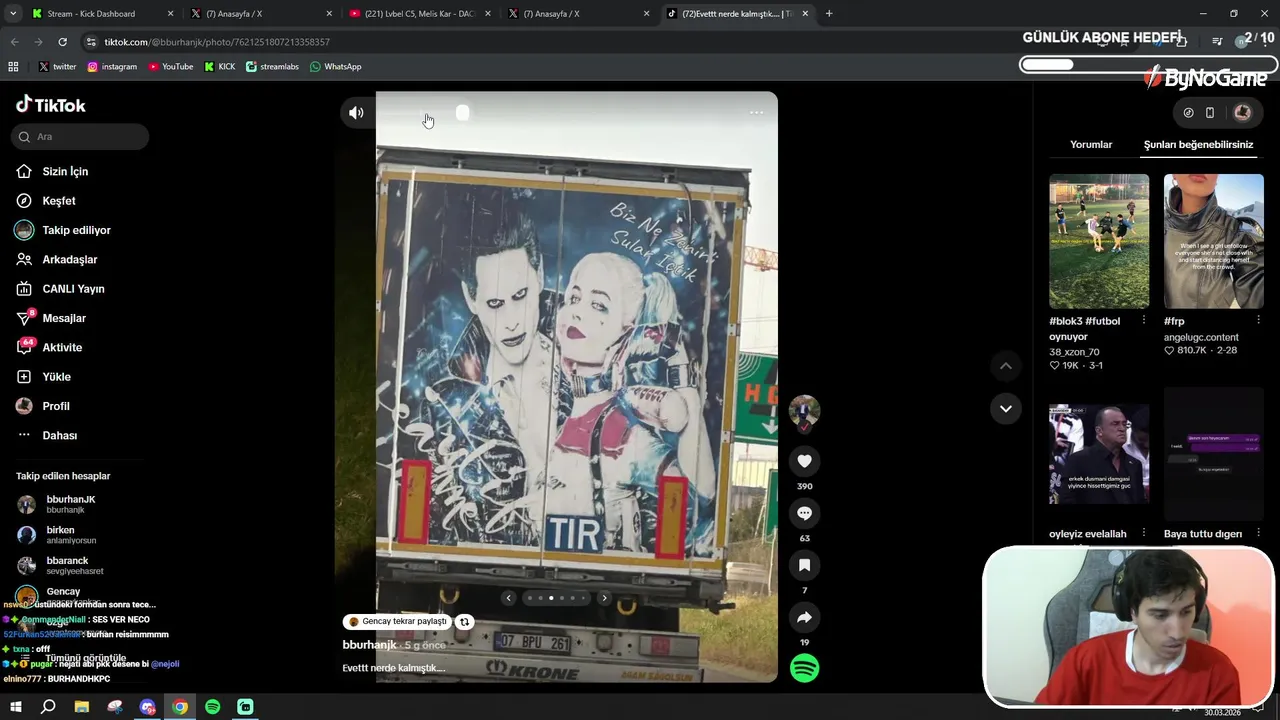The height and width of the screenshot is (720, 1280).
Task: Open the bburhanjk username under the post
Action: (370, 645)
